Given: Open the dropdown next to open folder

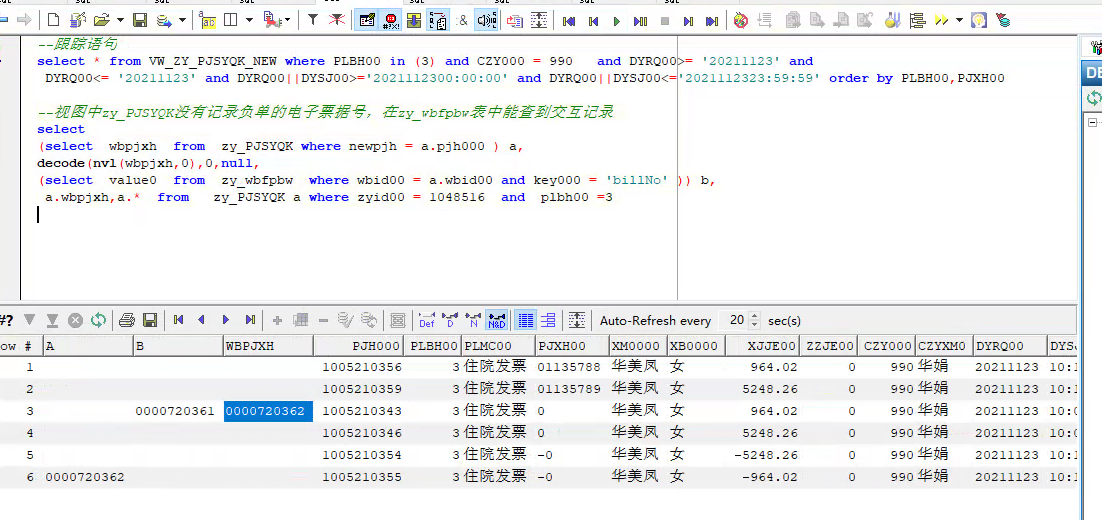Looking at the screenshot, I should [x=119, y=20].
